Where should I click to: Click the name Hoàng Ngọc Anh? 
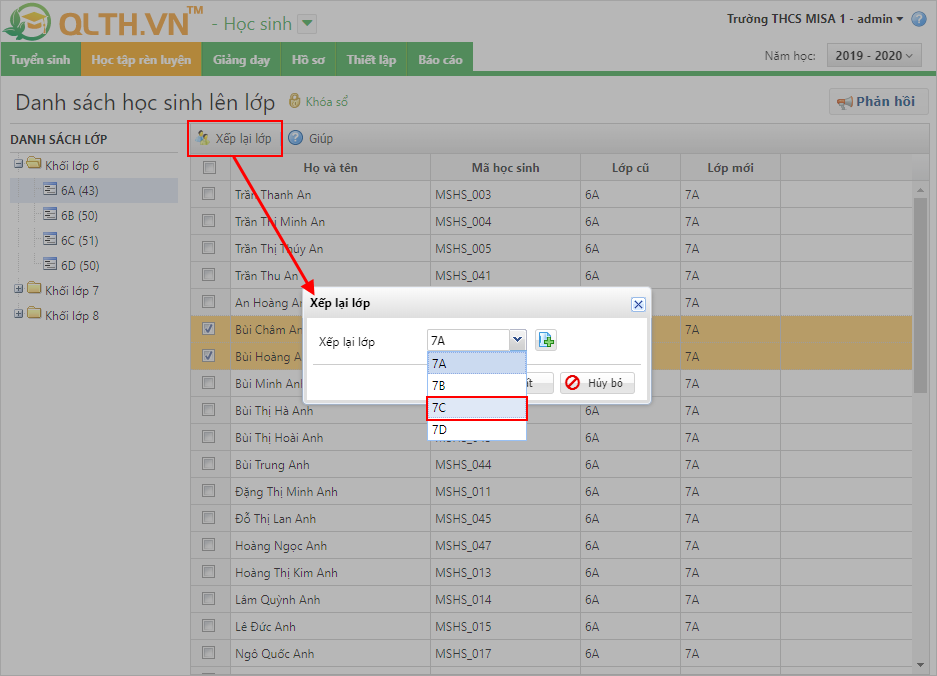coord(281,546)
